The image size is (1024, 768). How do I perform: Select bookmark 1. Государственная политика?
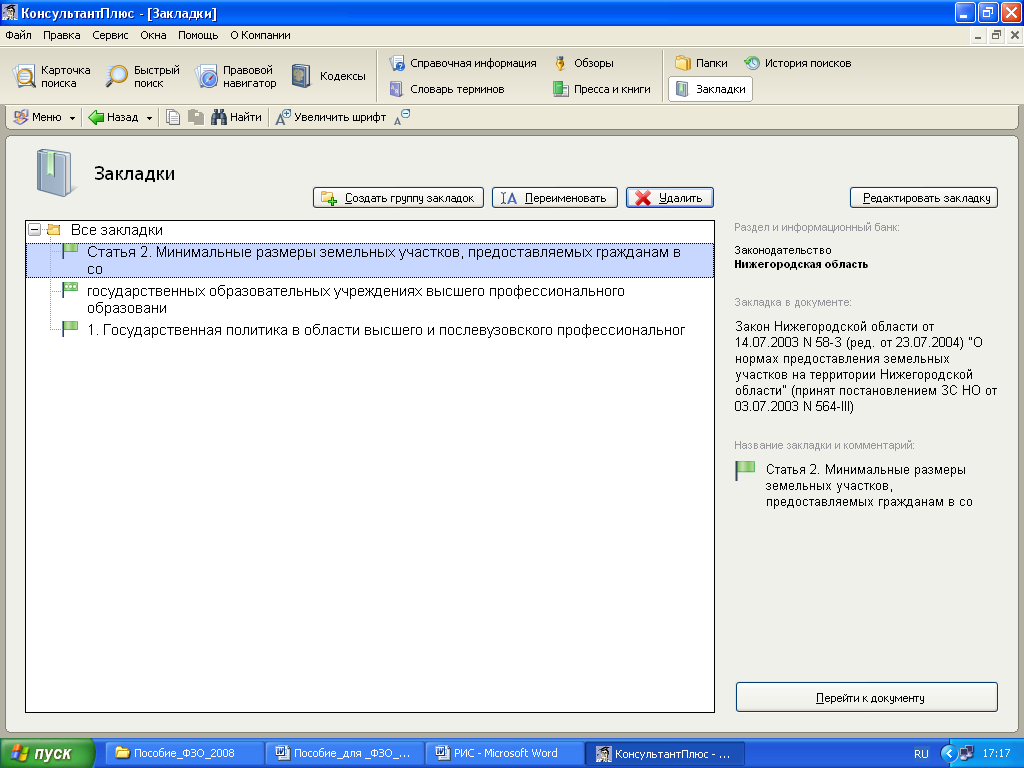386,330
